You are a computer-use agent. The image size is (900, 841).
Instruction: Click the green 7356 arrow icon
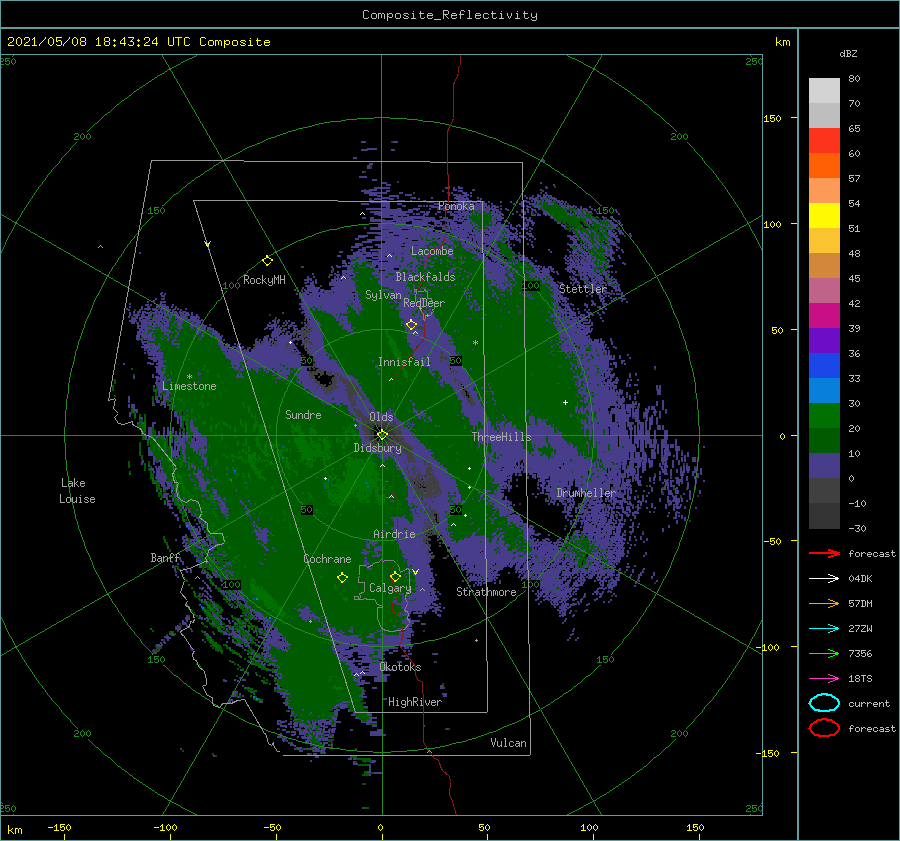[x=824, y=653]
